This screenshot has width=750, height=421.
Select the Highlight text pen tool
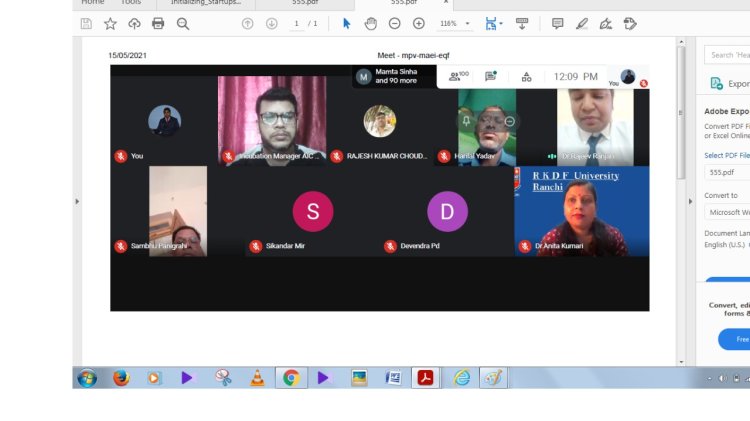[x=582, y=23]
